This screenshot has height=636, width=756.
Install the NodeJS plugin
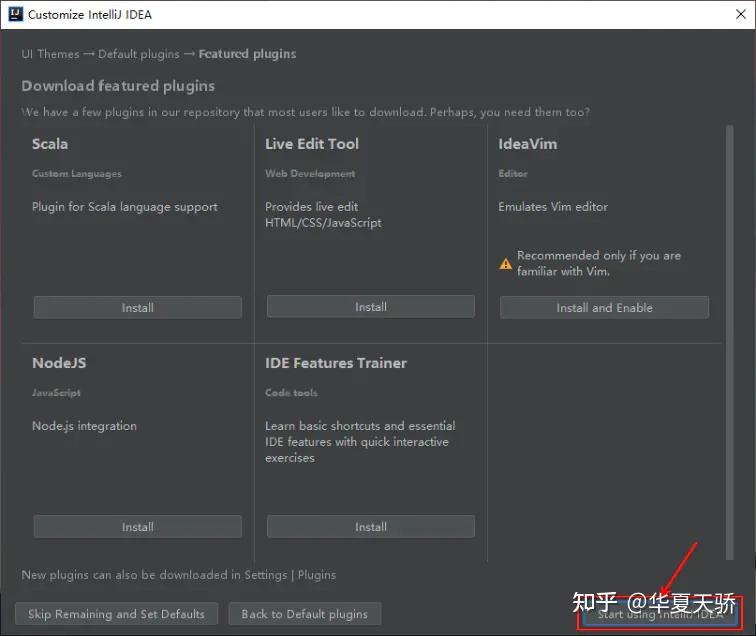click(137, 527)
